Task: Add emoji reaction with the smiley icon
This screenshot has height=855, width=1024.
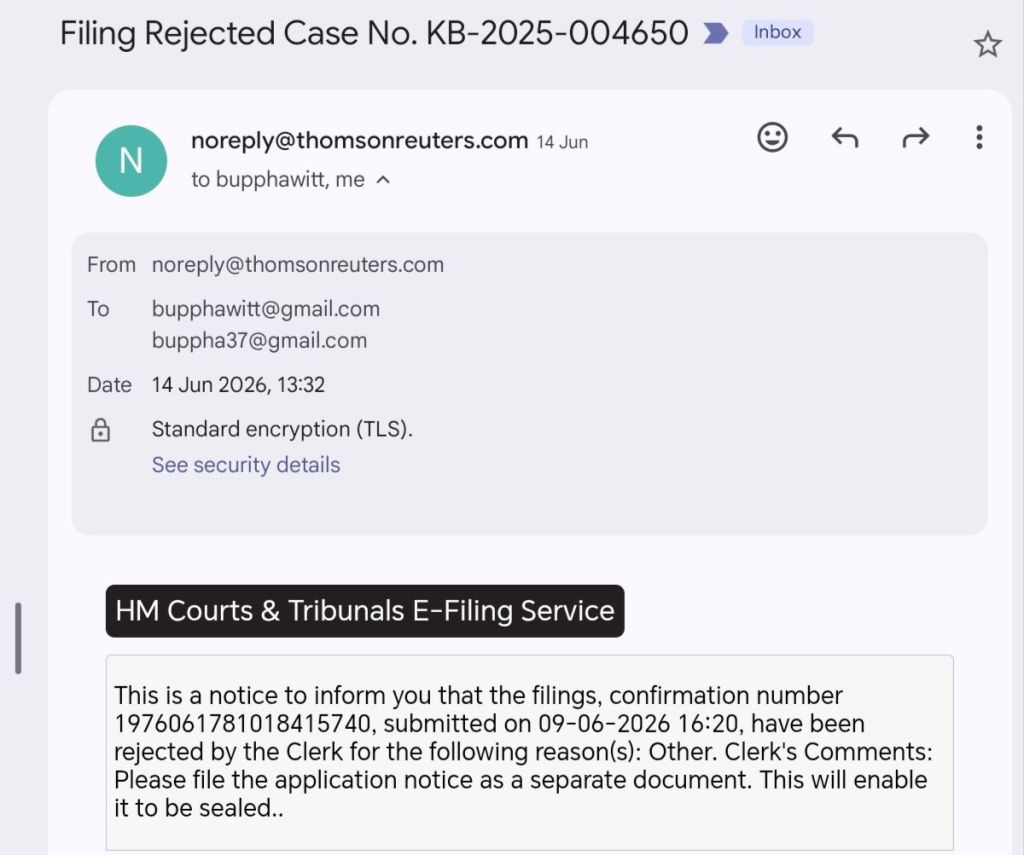Action: (x=772, y=138)
